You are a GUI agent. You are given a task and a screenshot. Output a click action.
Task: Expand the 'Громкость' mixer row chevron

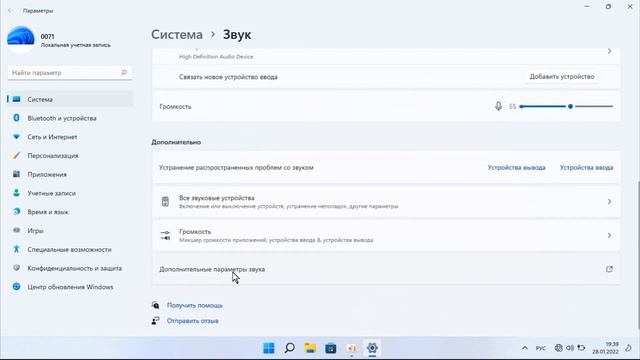click(609, 236)
